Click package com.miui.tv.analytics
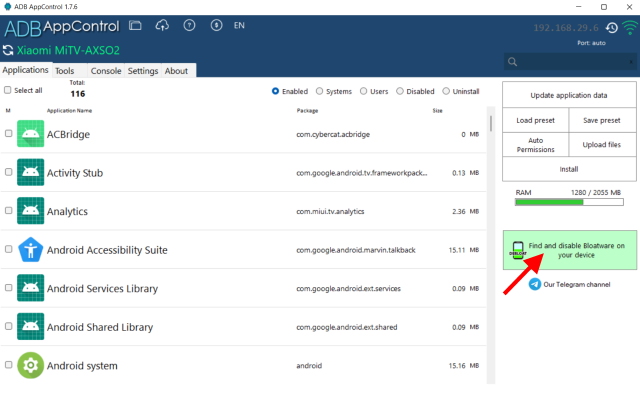The image size is (640, 393). (x=330, y=211)
